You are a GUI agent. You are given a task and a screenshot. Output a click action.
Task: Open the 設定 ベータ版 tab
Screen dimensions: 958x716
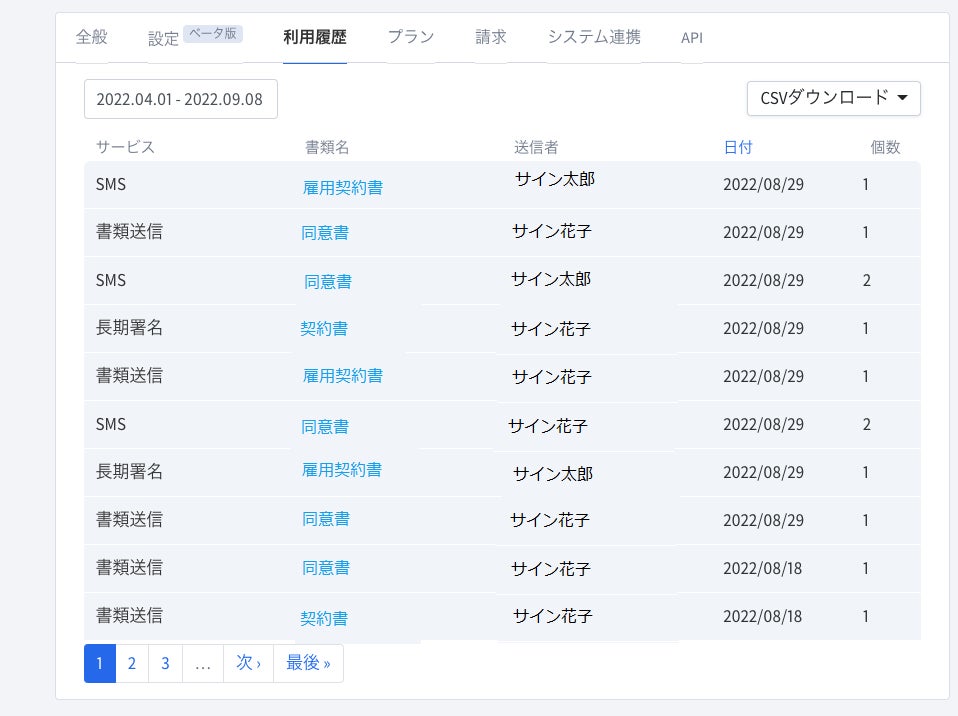pos(195,37)
